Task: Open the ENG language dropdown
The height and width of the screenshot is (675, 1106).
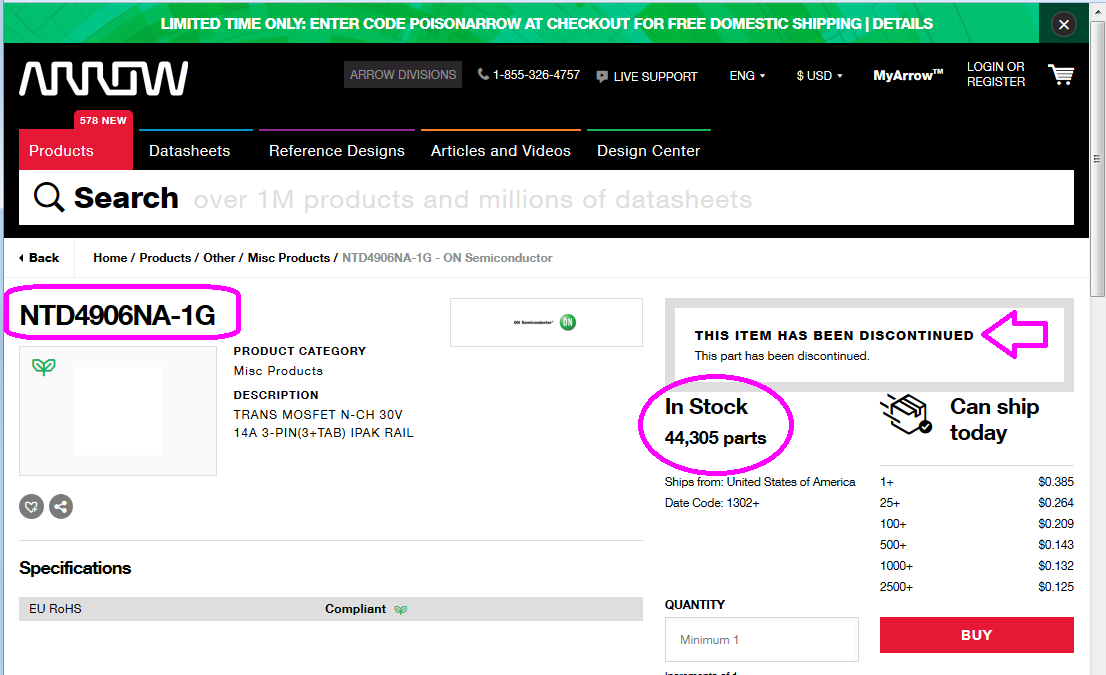Action: (x=747, y=75)
